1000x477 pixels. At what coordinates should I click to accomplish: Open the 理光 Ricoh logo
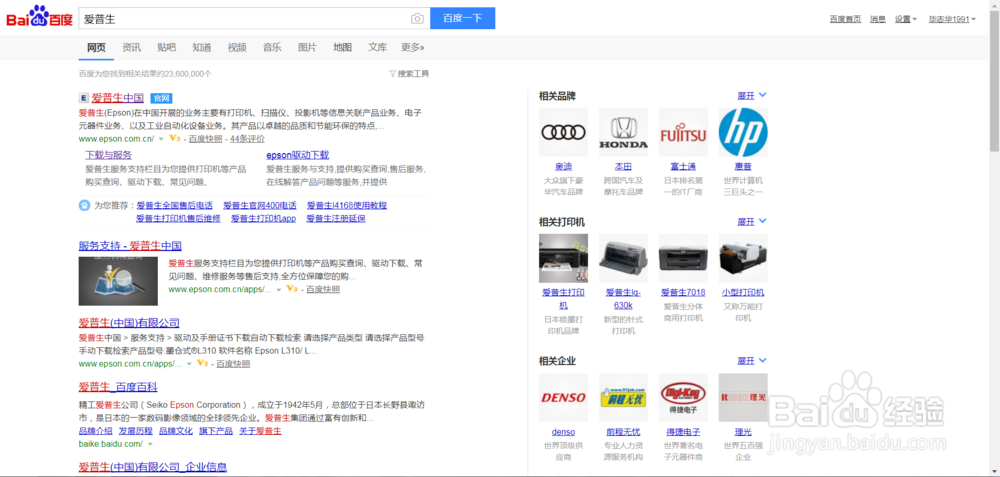tap(743, 397)
